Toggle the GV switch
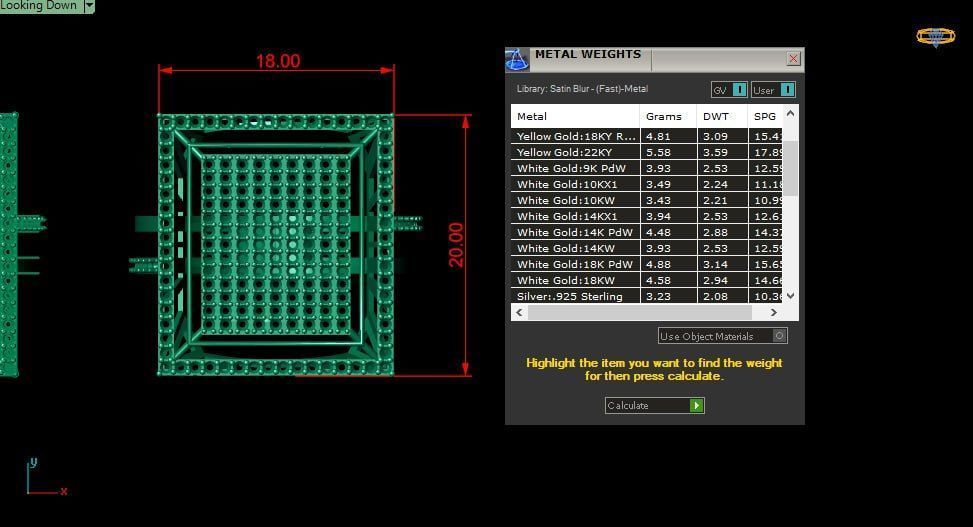 729,90
